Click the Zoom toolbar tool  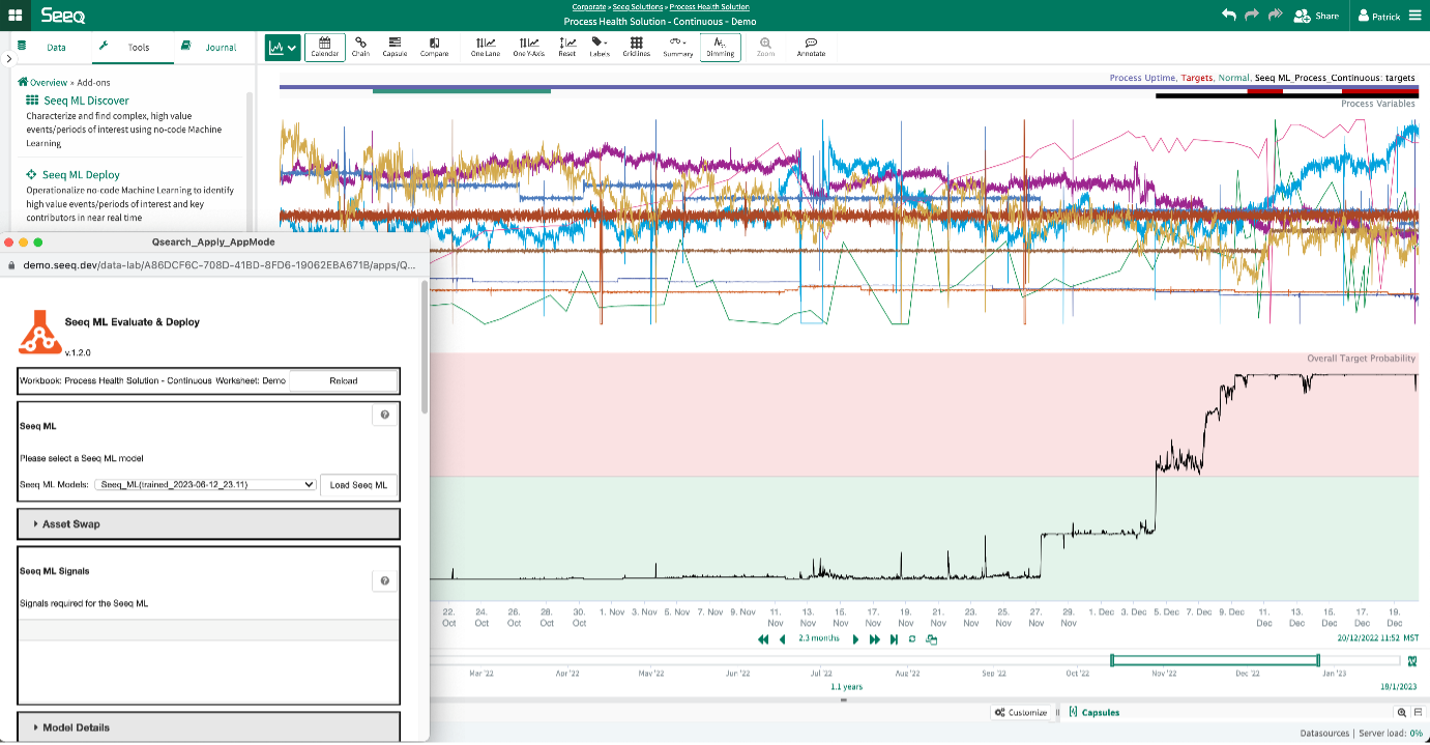[x=766, y=47]
